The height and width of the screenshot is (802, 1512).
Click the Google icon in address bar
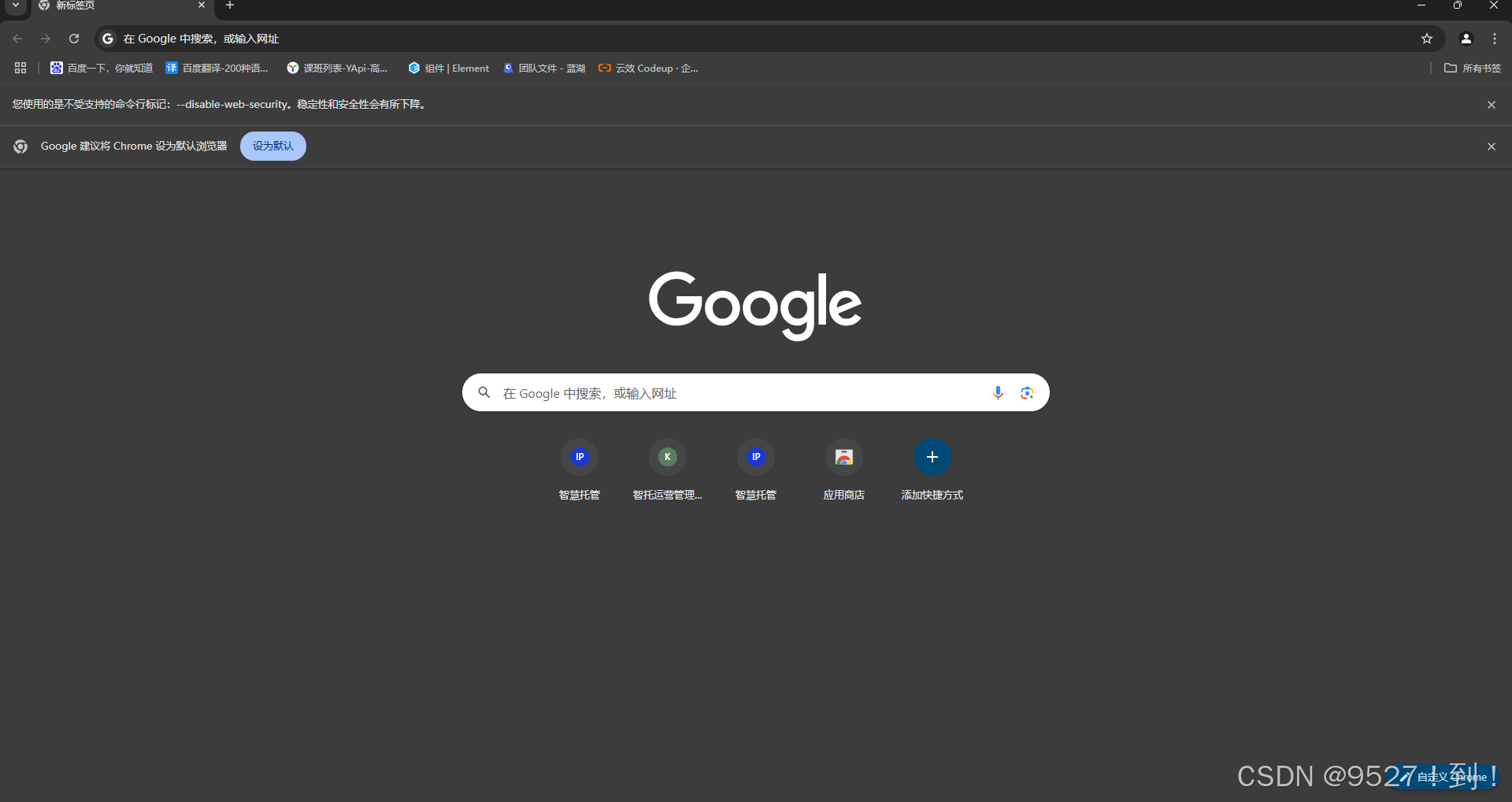pos(108,39)
